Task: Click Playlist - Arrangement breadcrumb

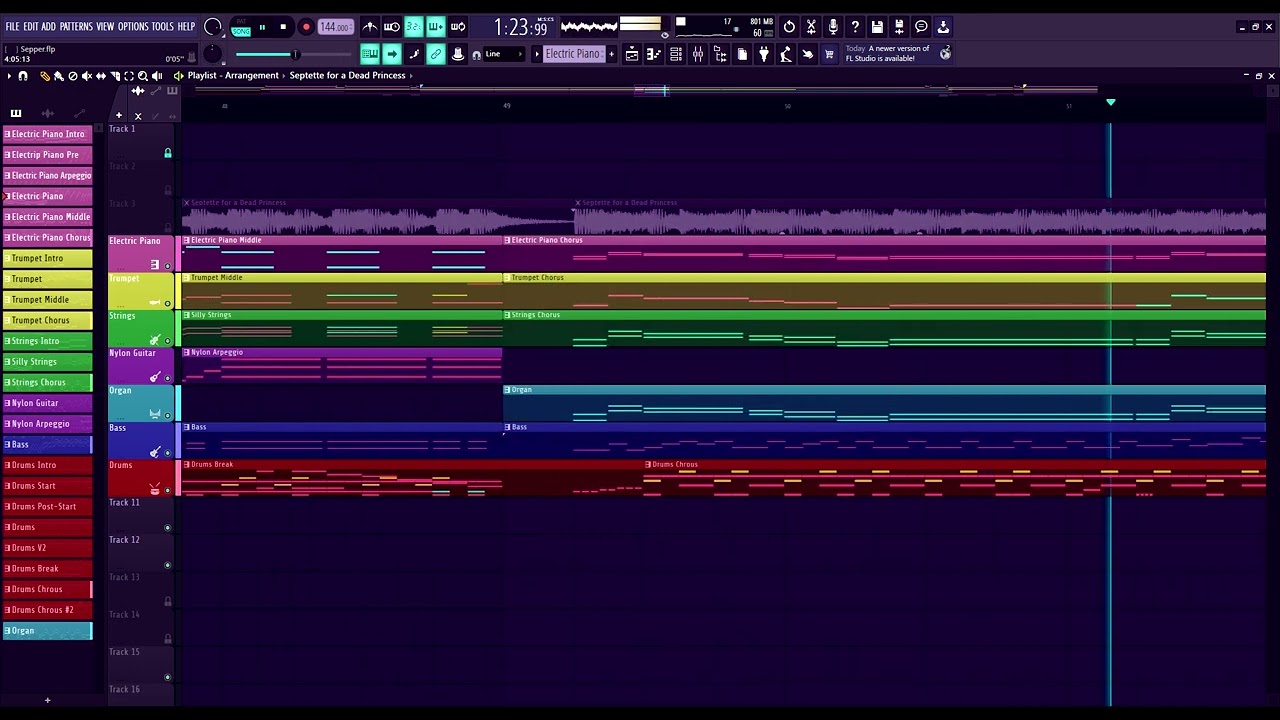Action: [233, 76]
